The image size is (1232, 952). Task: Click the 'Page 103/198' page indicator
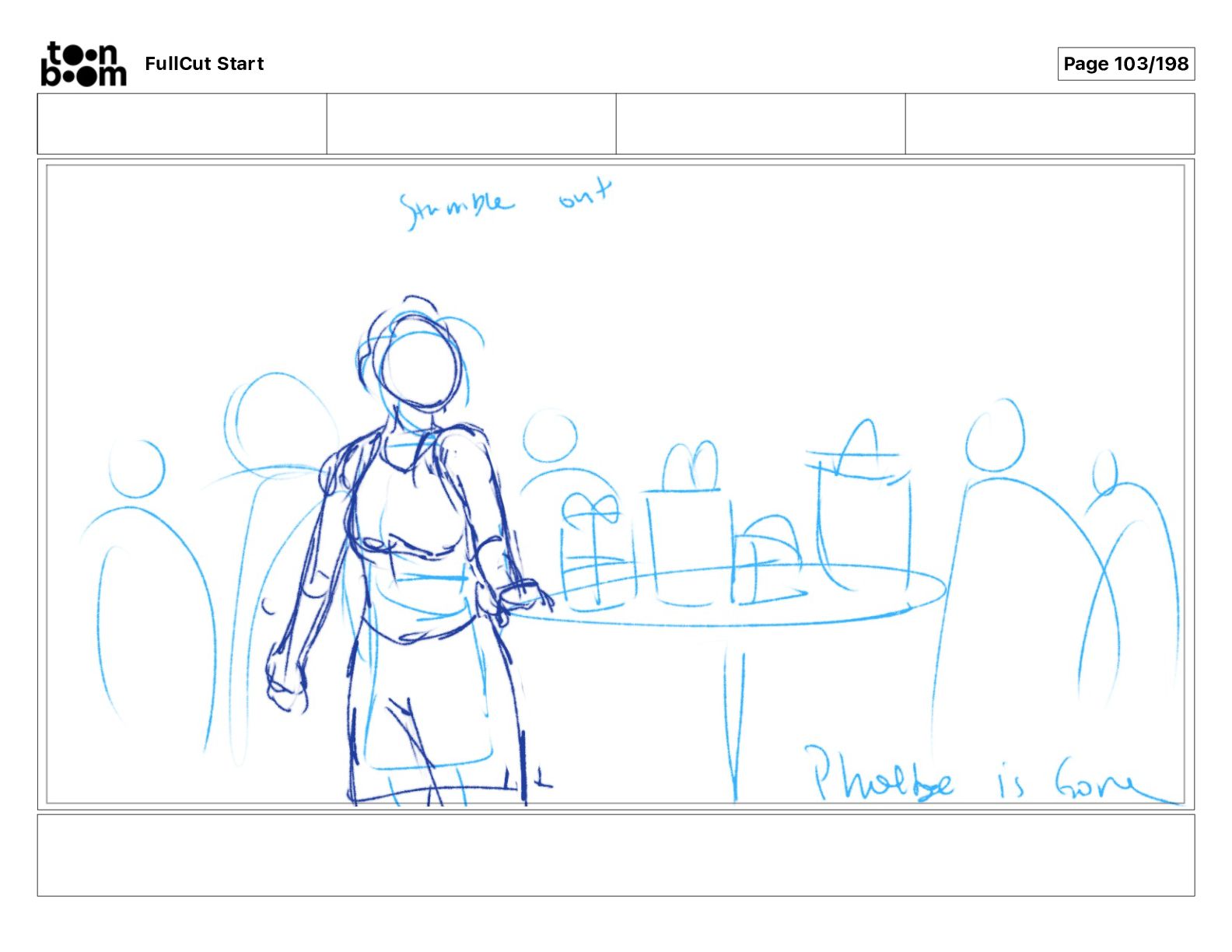pyautogui.click(x=1125, y=64)
